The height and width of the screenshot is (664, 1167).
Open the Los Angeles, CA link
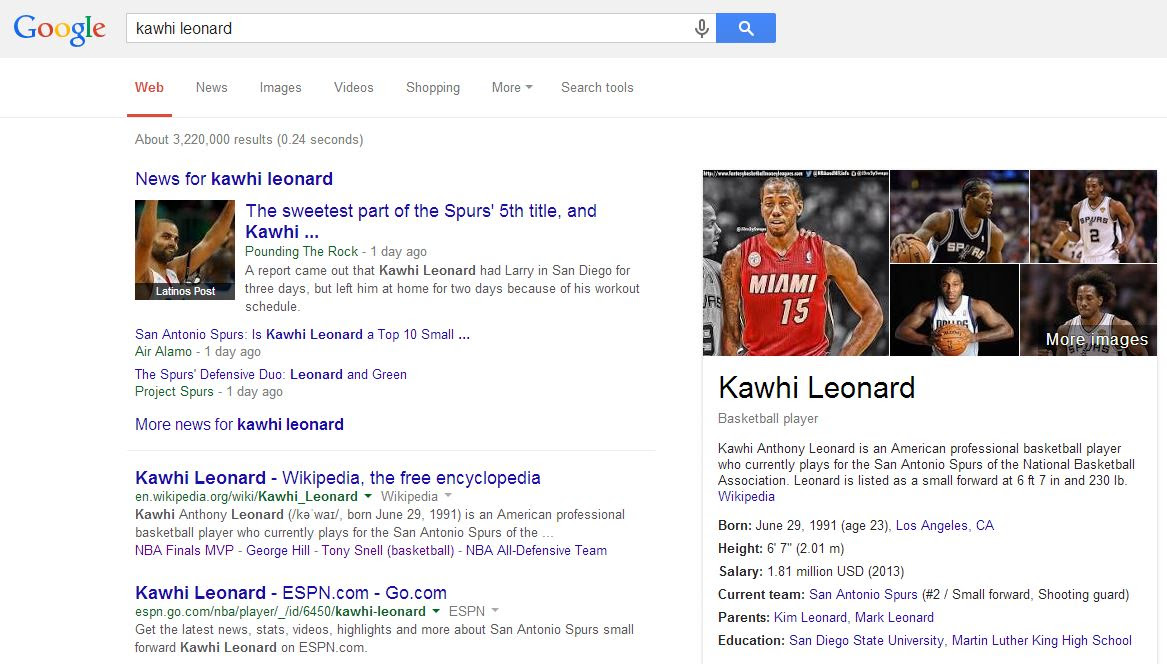click(944, 526)
